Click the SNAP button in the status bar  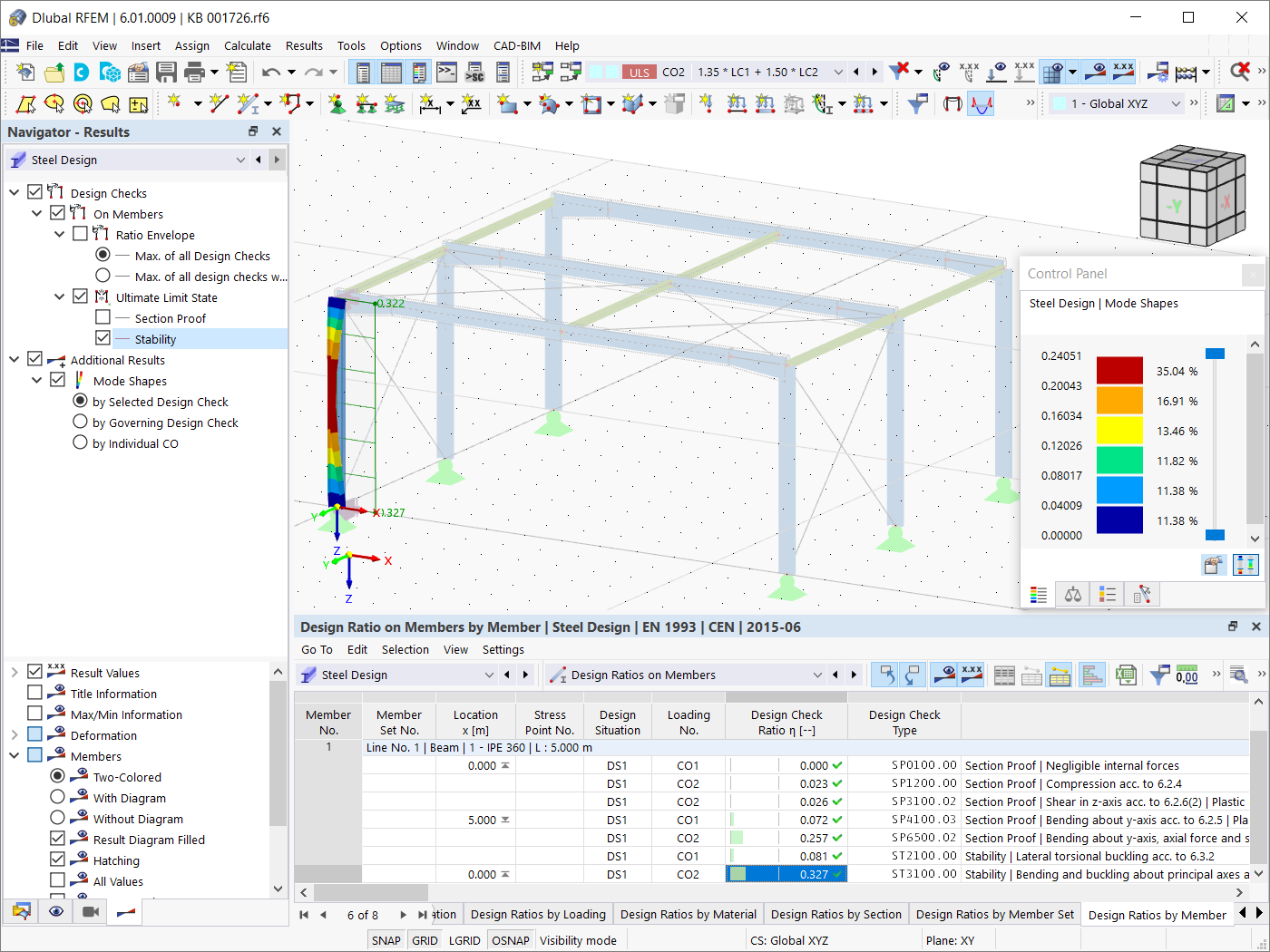point(386,940)
